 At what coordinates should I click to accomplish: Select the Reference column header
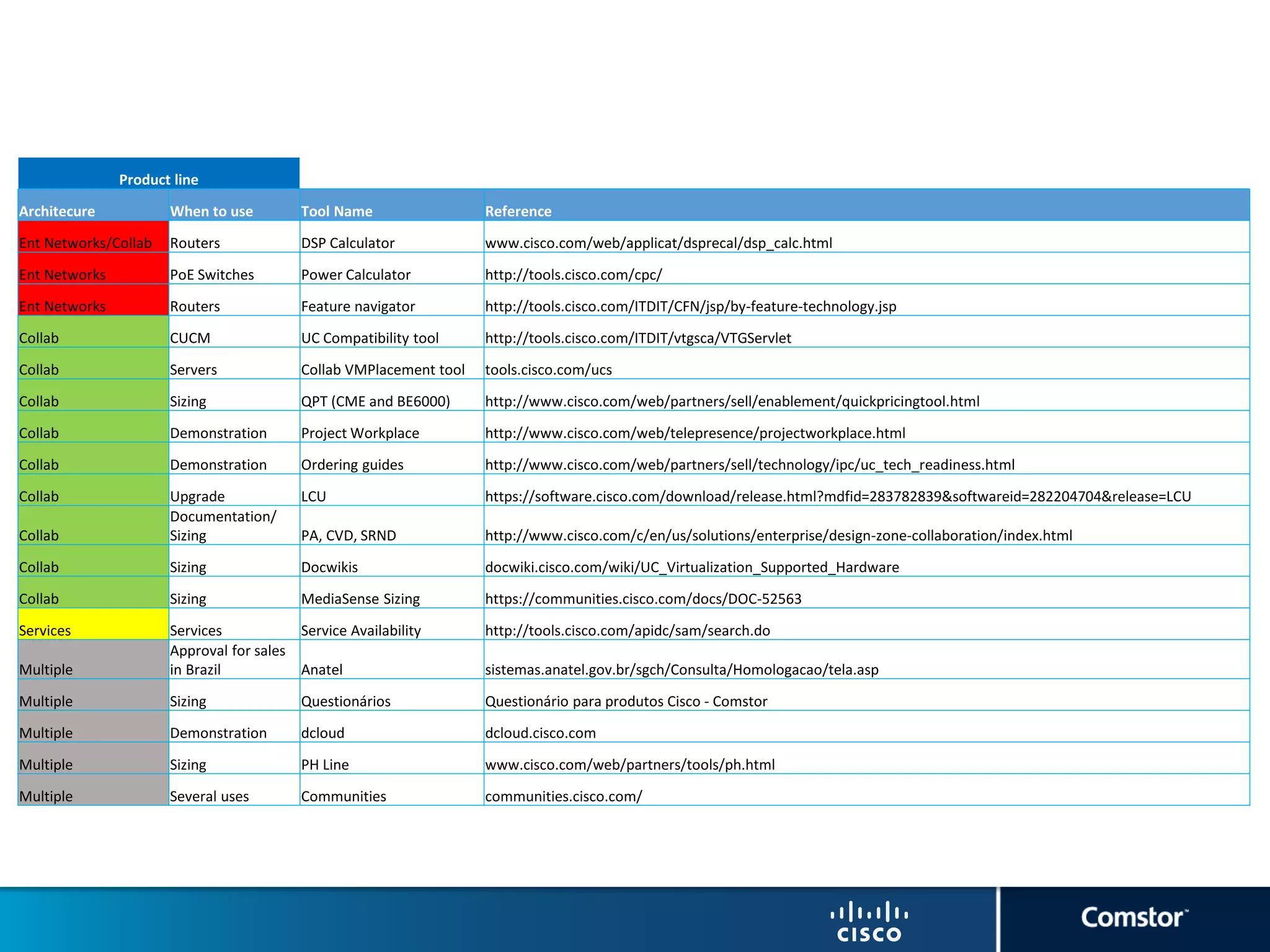[518, 211]
